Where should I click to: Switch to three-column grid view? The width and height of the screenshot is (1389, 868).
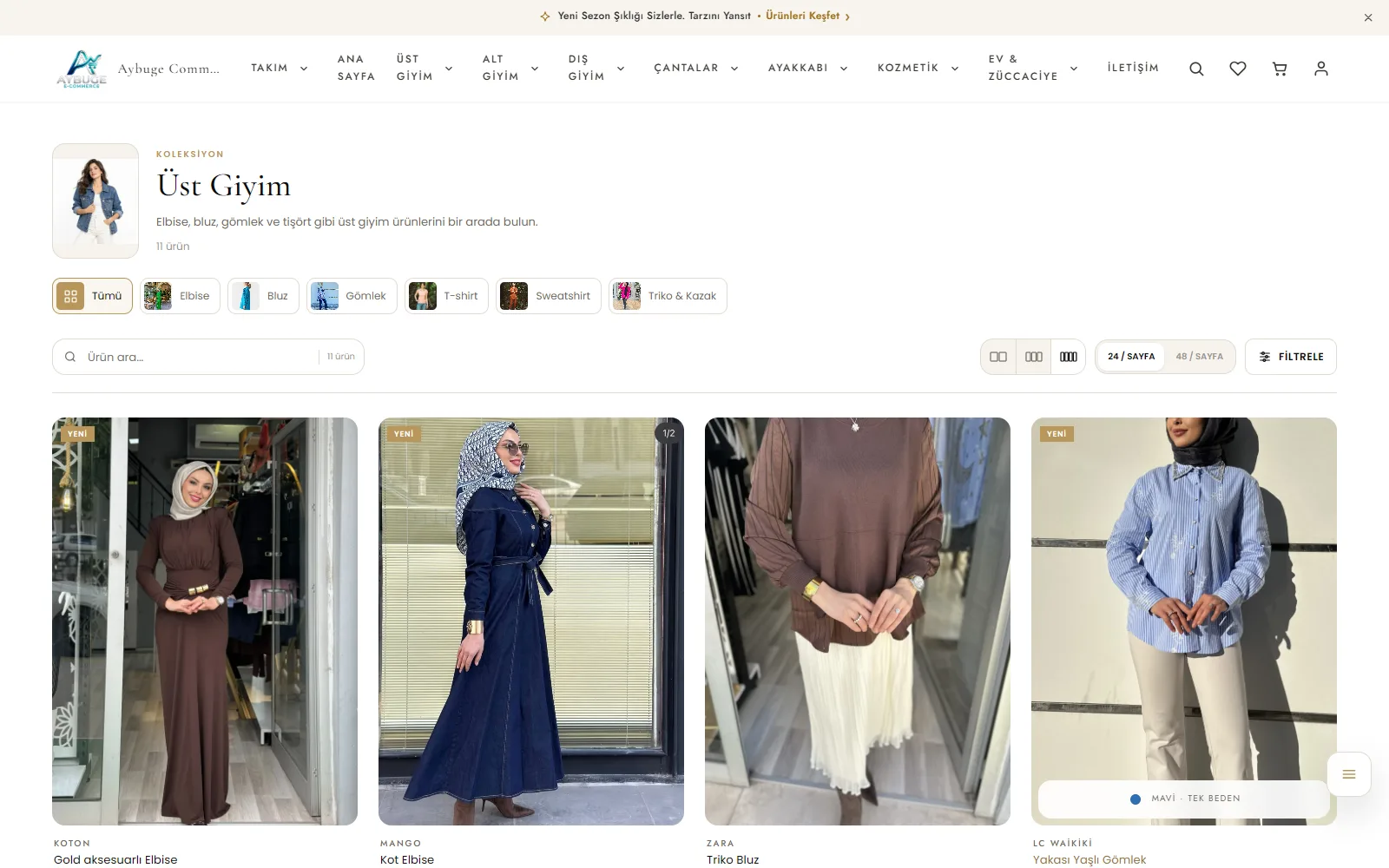click(1033, 357)
